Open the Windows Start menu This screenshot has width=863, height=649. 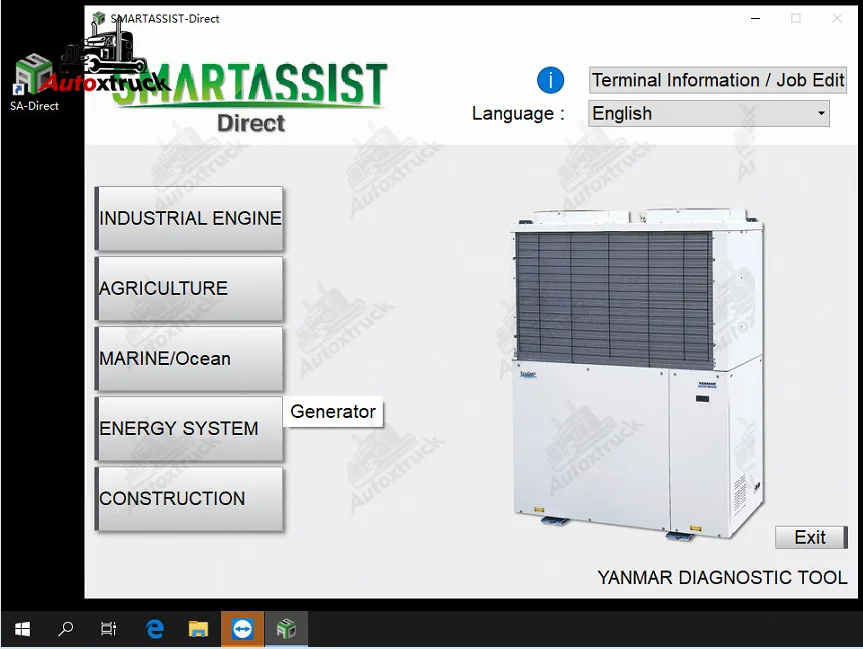[x=22, y=629]
